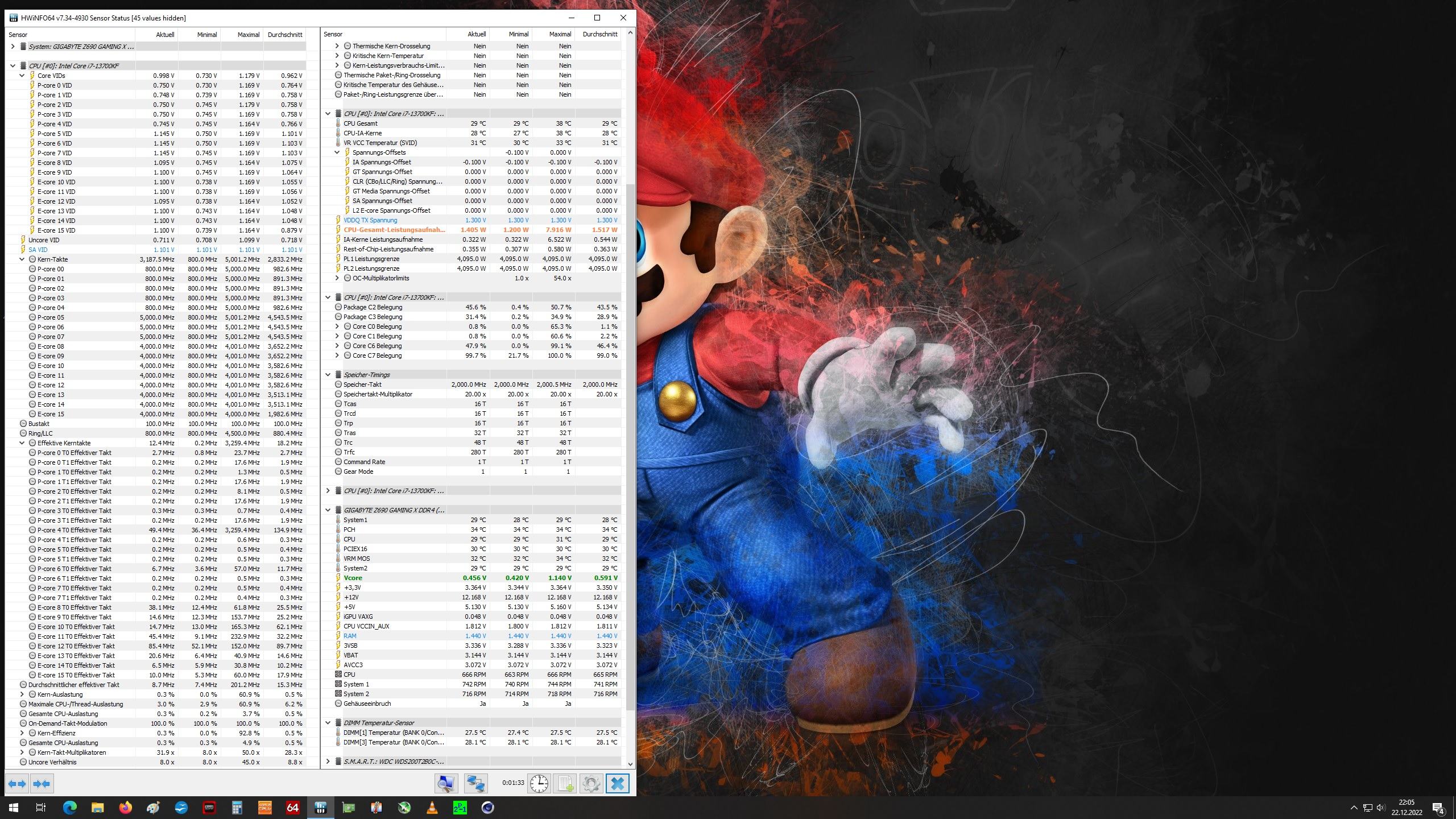Click the expand columns double-arrow button
1456x819 pixels.
[17, 784]
